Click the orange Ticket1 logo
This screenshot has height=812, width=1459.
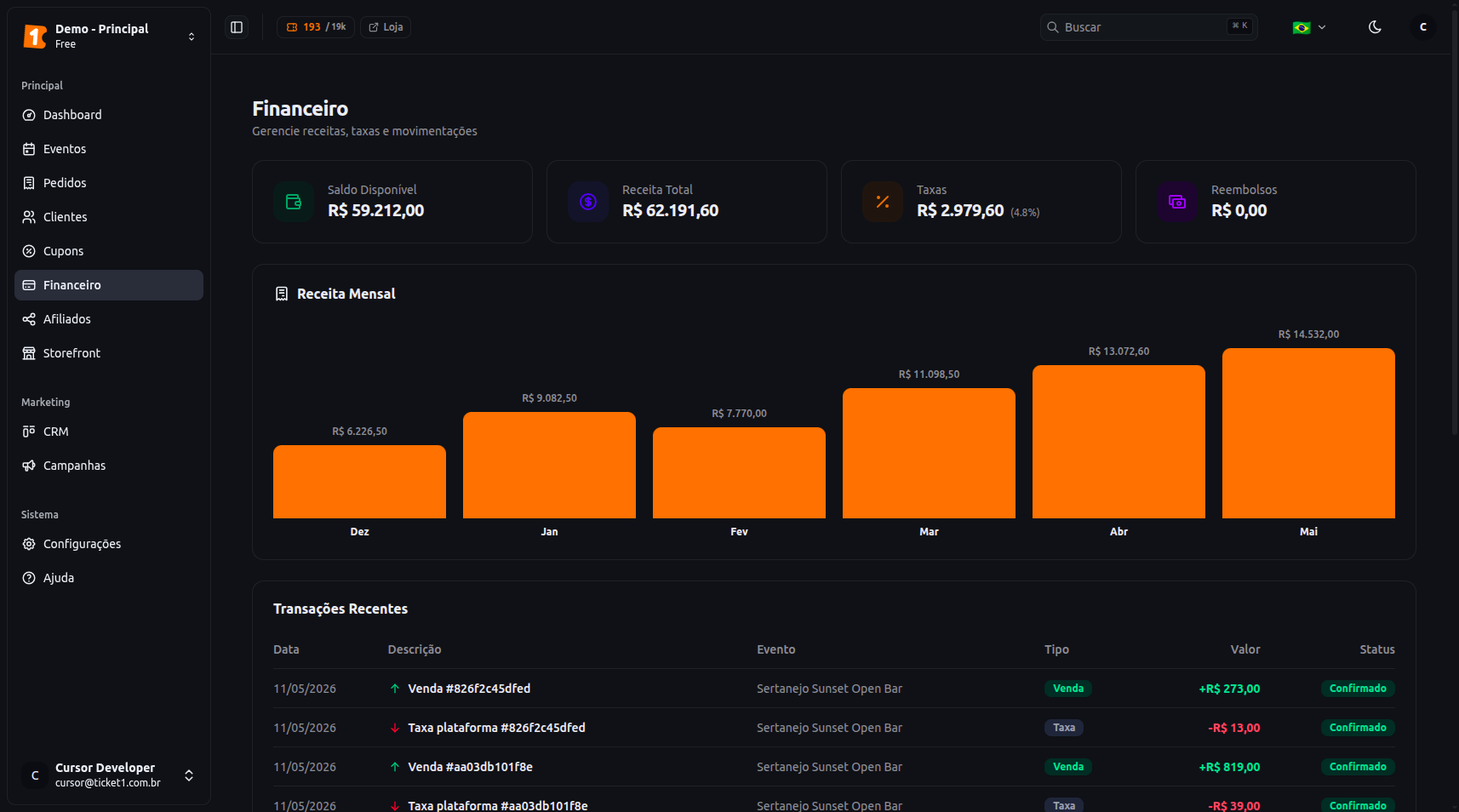click(35, 37)
